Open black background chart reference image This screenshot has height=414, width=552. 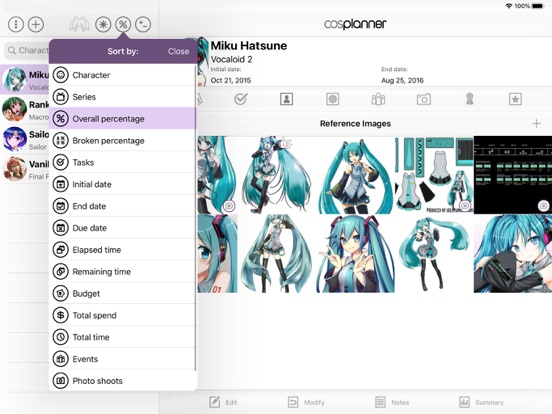513,175
